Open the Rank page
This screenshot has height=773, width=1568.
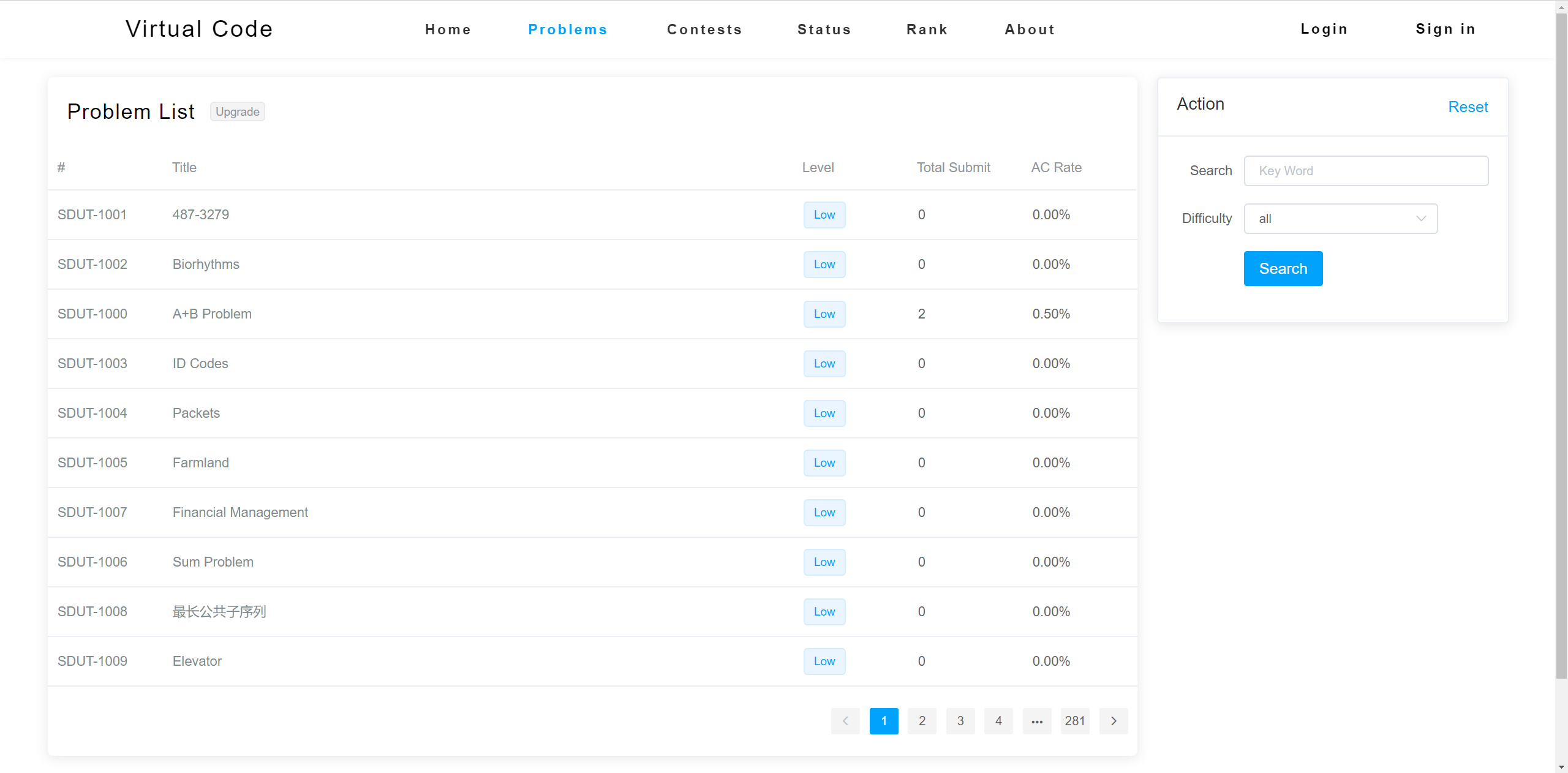coord(927,29)
